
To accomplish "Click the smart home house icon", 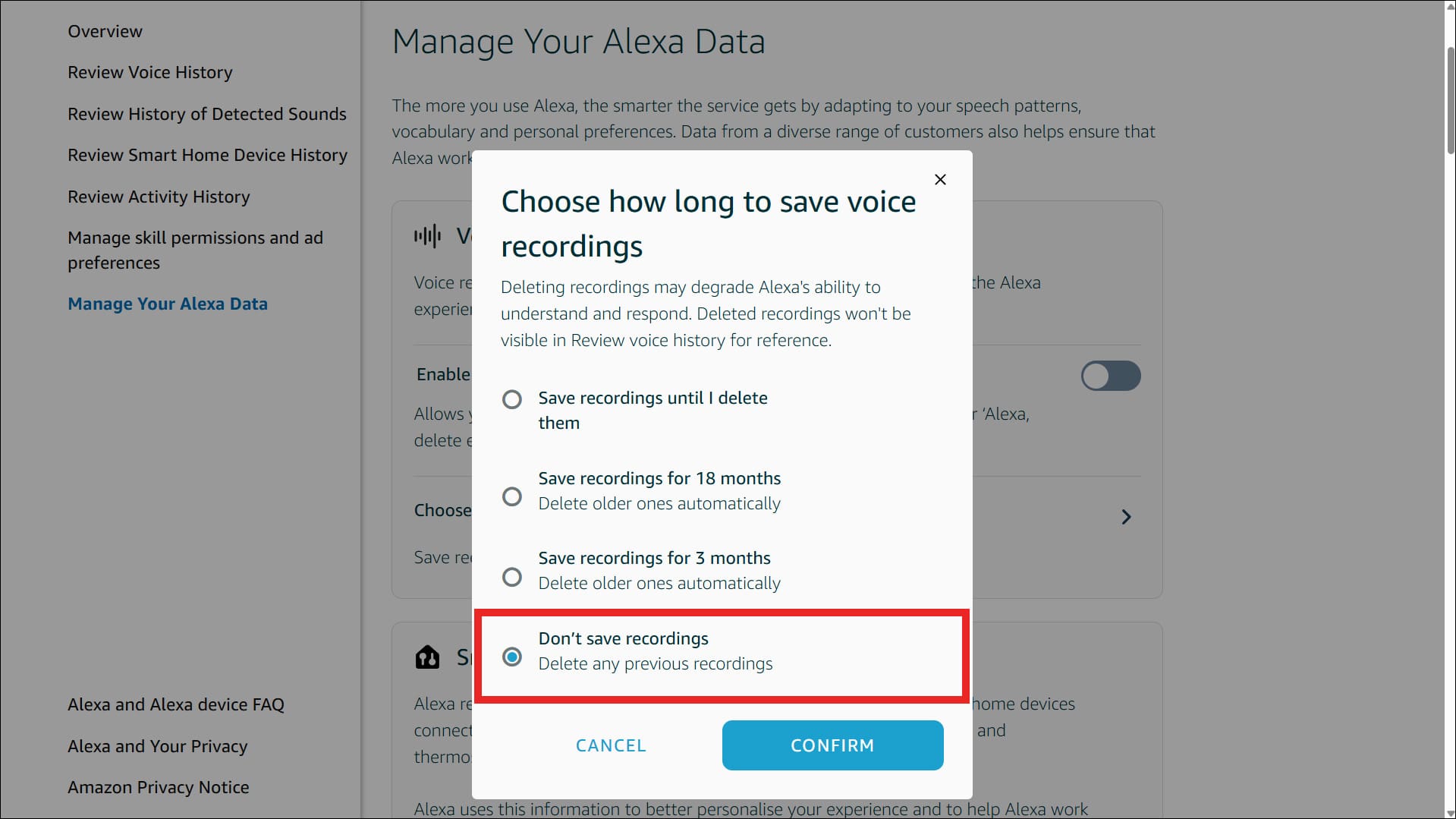I will click(429, 657).
